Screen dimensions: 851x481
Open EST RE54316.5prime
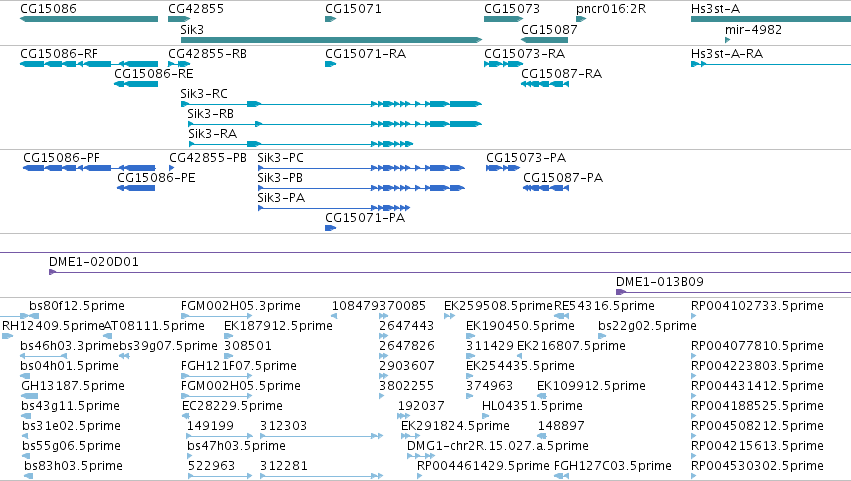604,306
